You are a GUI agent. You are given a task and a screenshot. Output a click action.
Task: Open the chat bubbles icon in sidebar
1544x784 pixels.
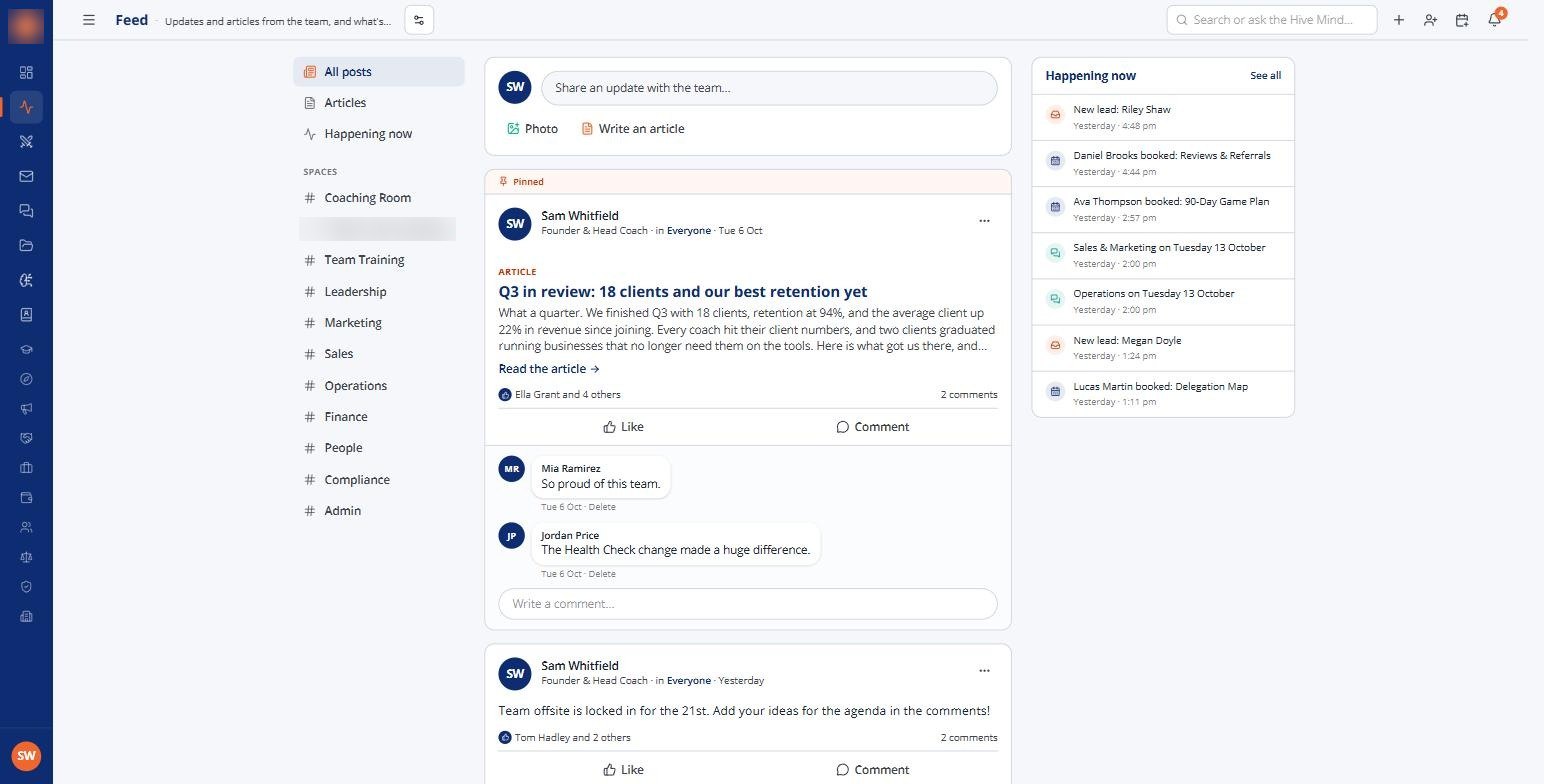coord(26,211)
